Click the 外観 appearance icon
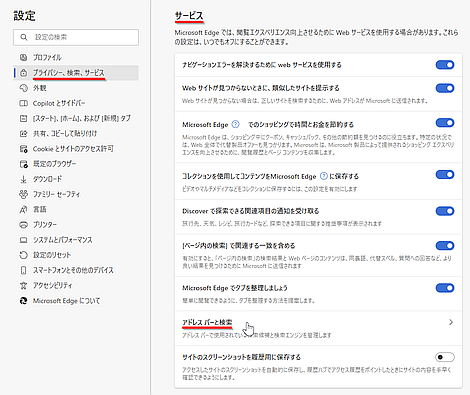This screenshot has height=395, width=470. (23, 88)
